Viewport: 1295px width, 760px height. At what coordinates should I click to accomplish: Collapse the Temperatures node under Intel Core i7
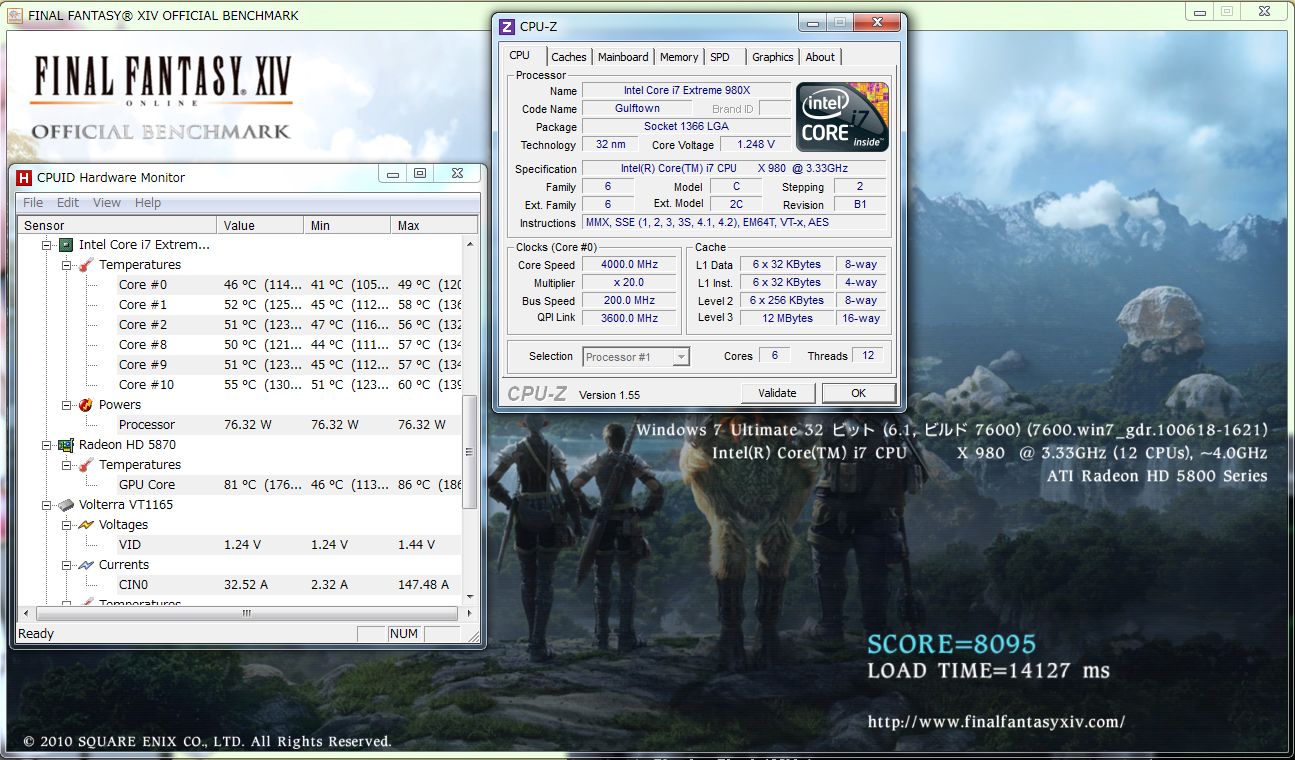(x=66, y=265)
